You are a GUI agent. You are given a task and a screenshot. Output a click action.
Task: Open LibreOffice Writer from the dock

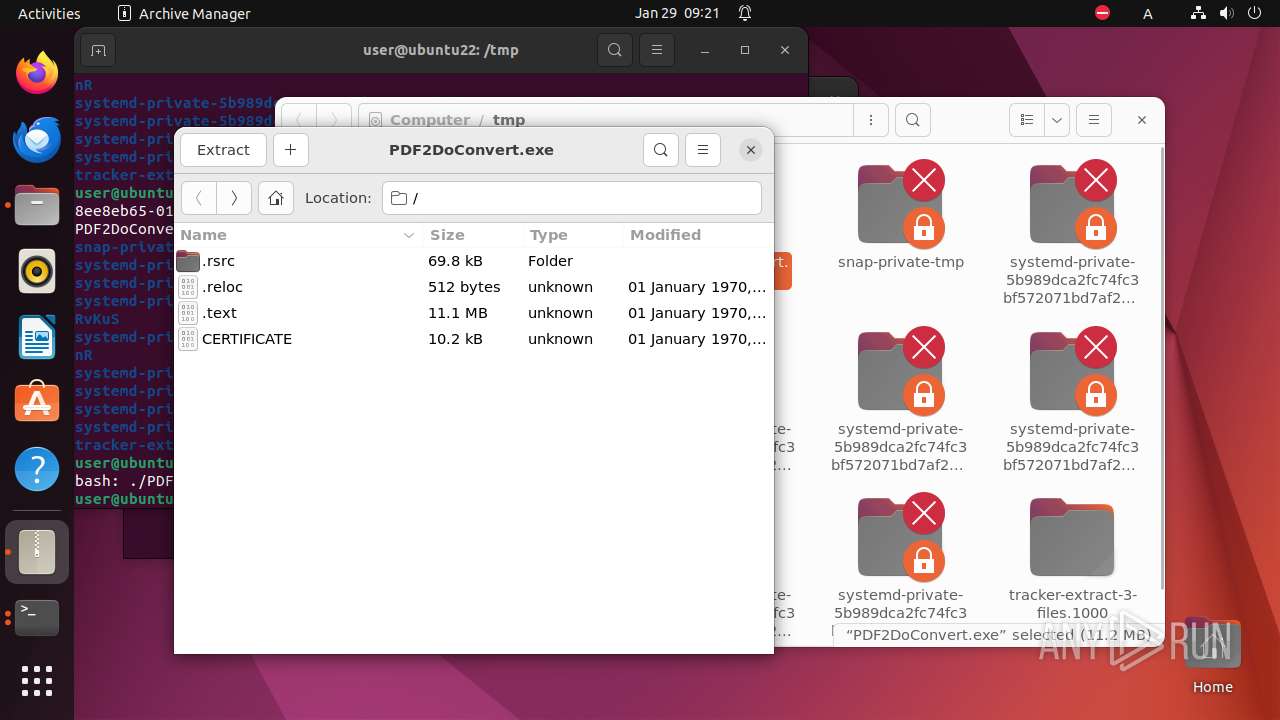(37, 337)
